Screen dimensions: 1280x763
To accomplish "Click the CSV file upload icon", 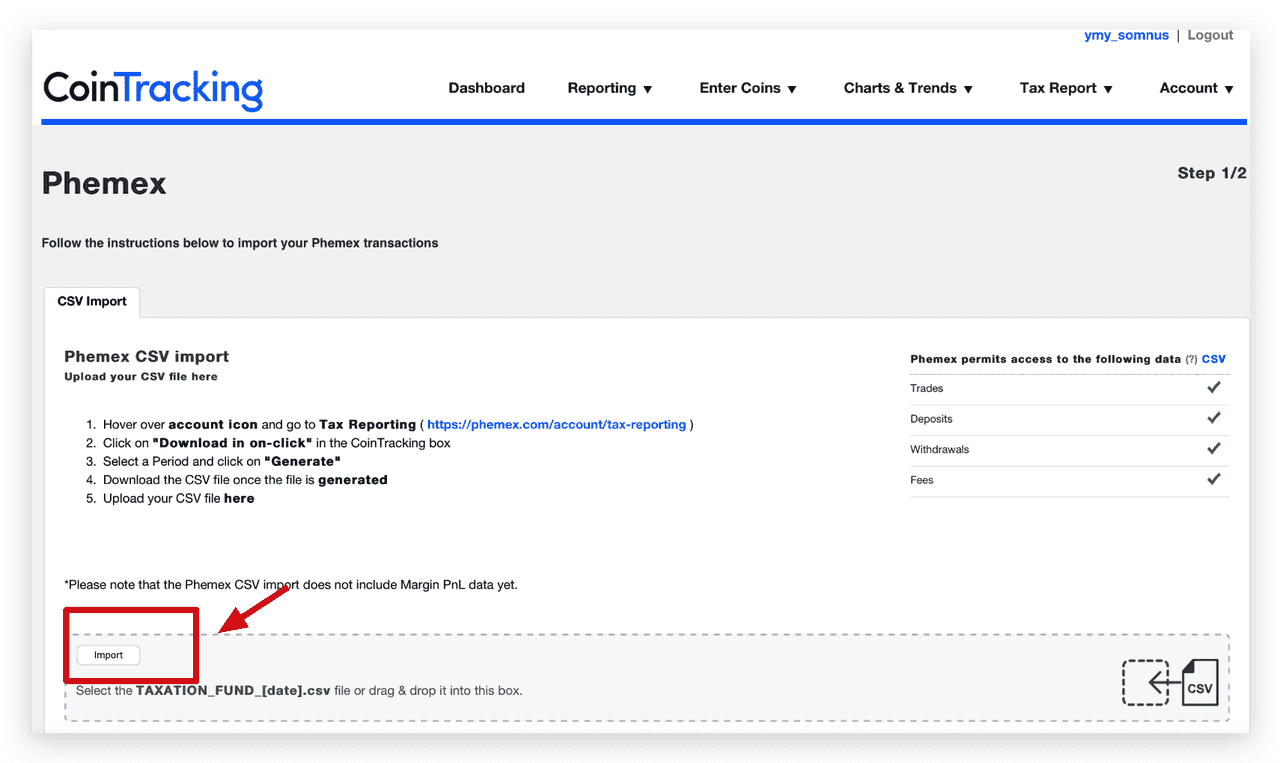I will point(1170,683).
